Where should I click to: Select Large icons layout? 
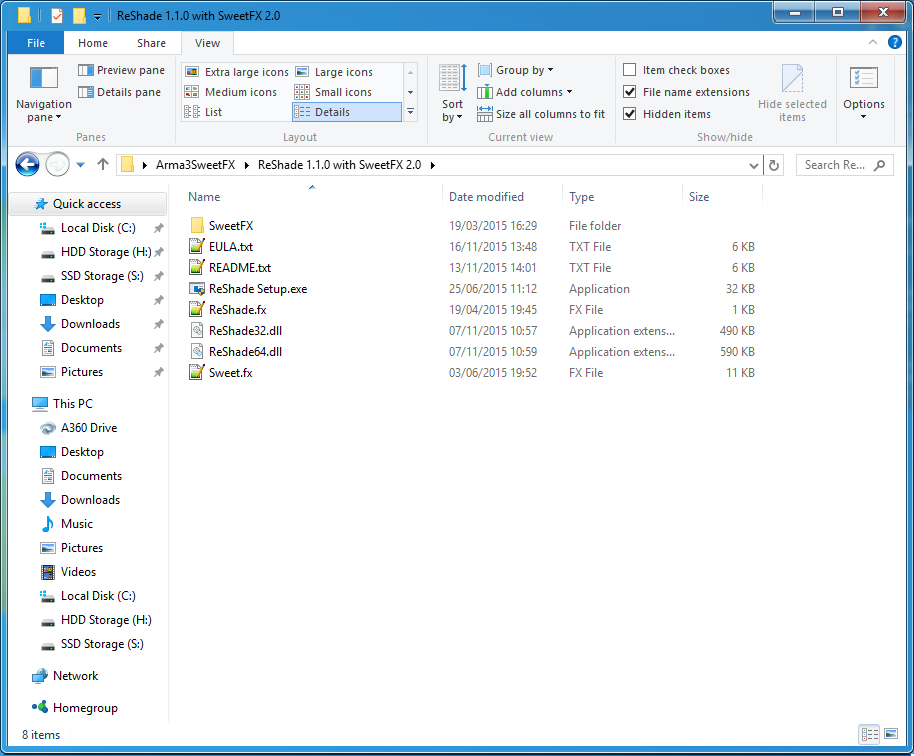pyautogui.click(x=335, y=72)
